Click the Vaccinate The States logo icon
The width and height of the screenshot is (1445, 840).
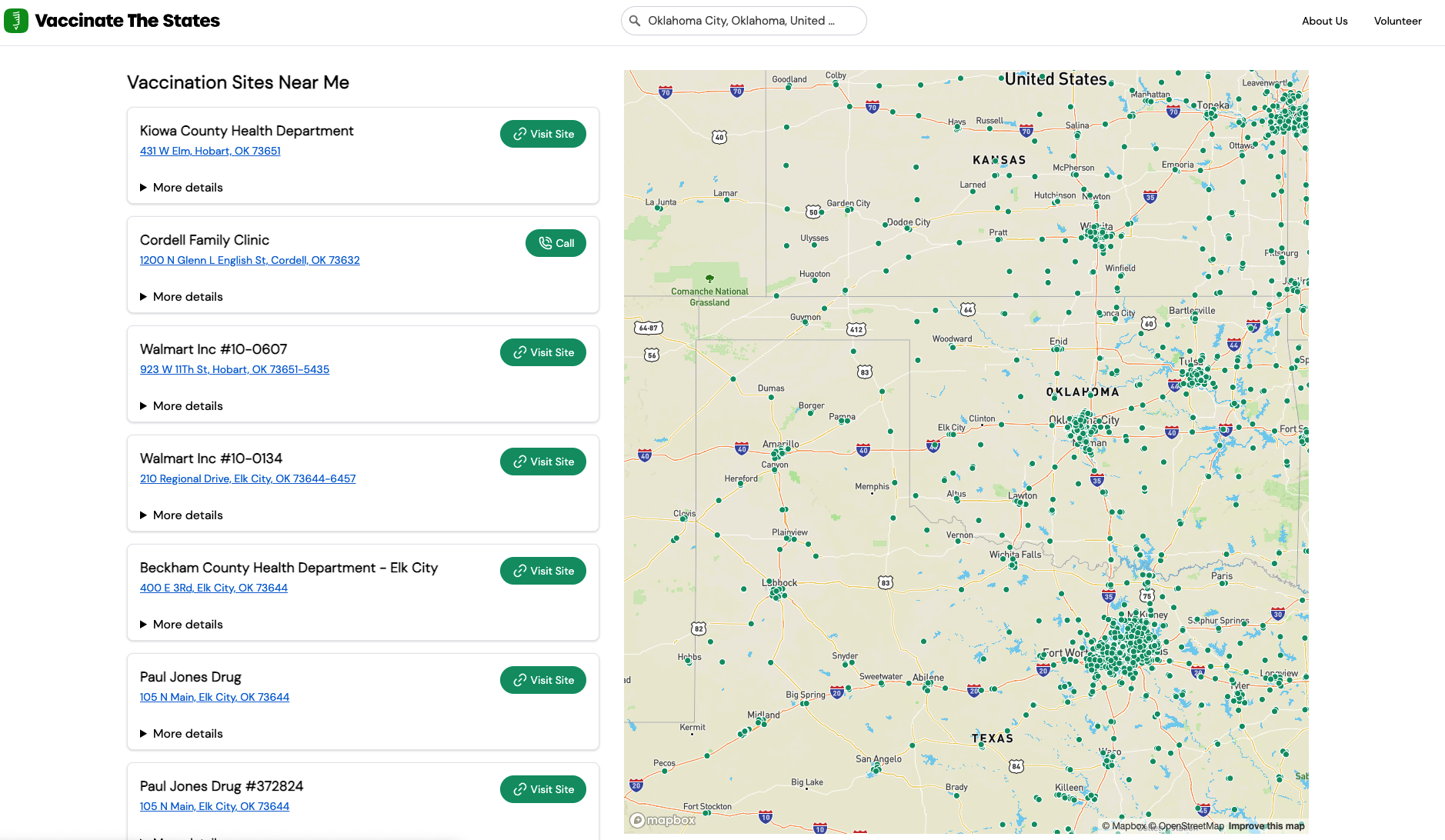[x=16, y=21]
